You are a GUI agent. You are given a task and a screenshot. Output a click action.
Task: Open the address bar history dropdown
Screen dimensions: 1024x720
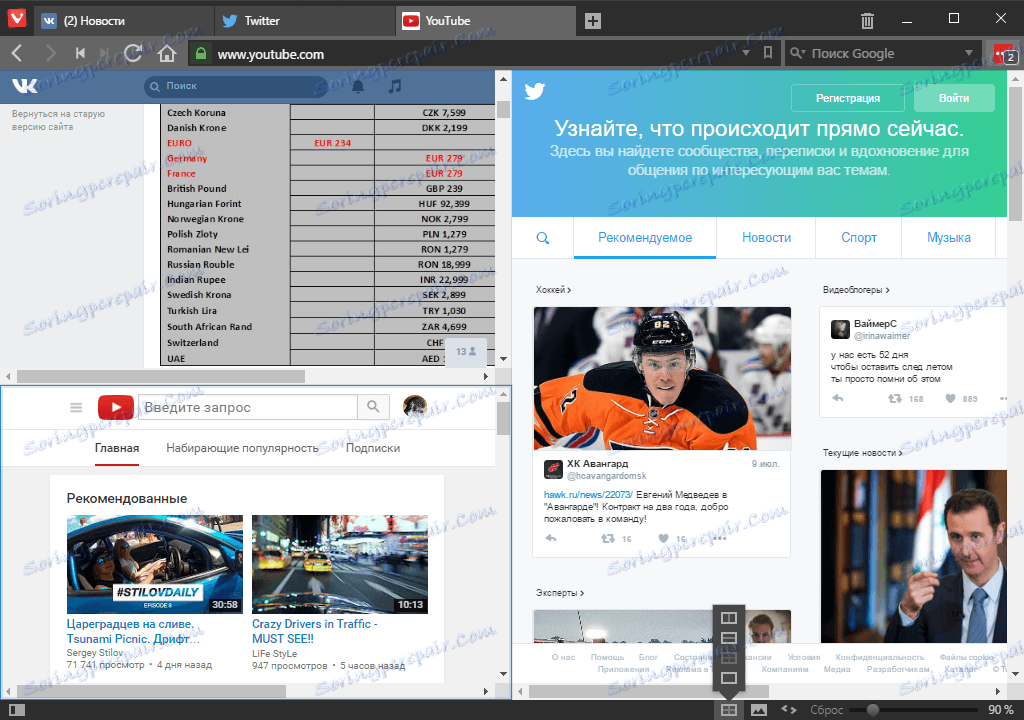[746, 53]
